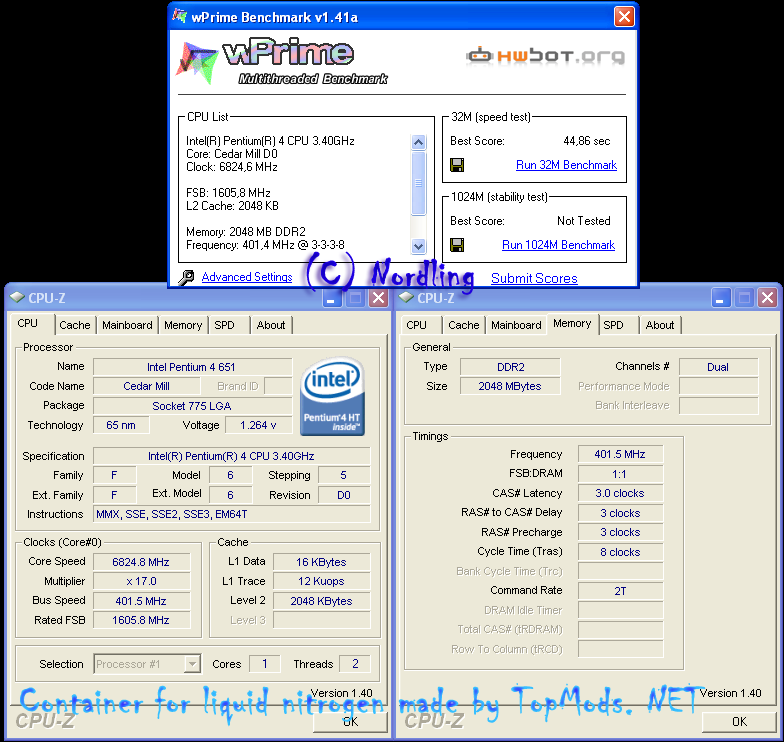Viewport: 784px width, 742px height.
Task: Click OK in the left CPU-Z window
Action: 350,722
